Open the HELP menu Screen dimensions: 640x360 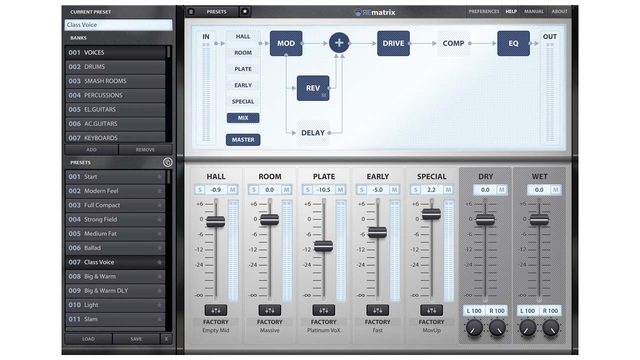(x=511, y=11)
